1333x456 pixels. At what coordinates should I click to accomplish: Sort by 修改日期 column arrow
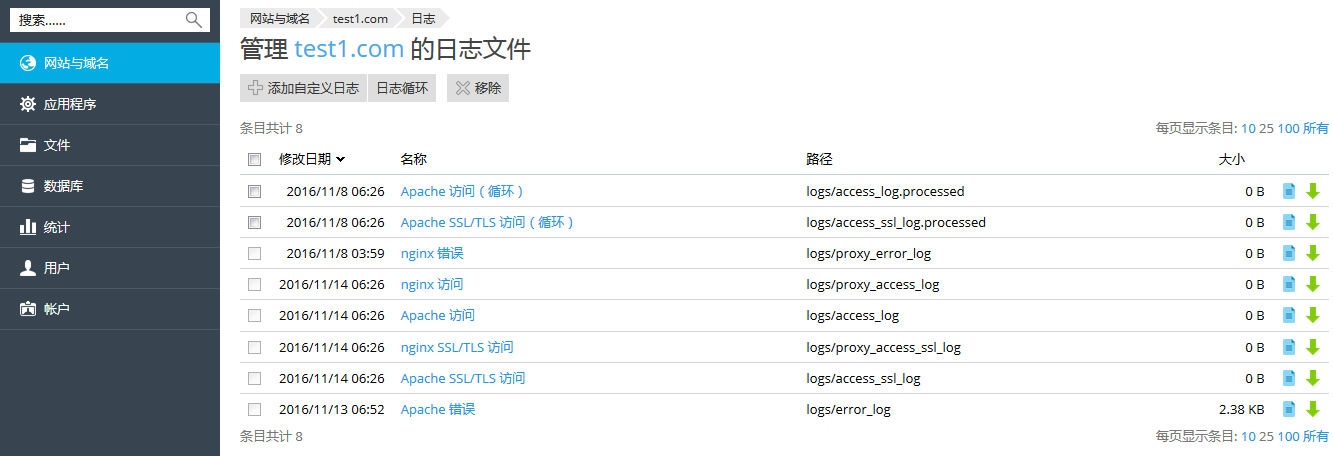click(341, 159)
